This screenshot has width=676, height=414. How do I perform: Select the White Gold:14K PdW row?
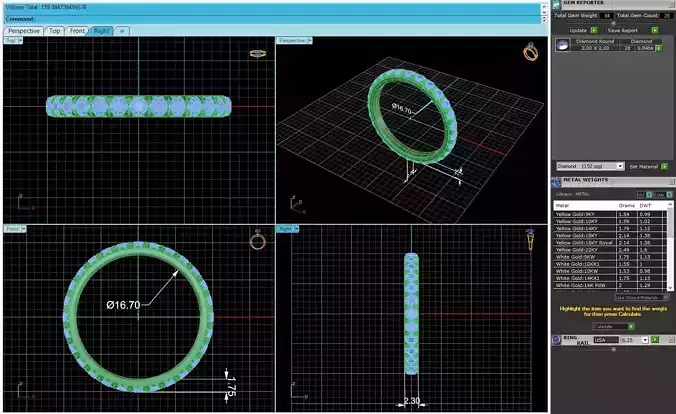point(610,285)
